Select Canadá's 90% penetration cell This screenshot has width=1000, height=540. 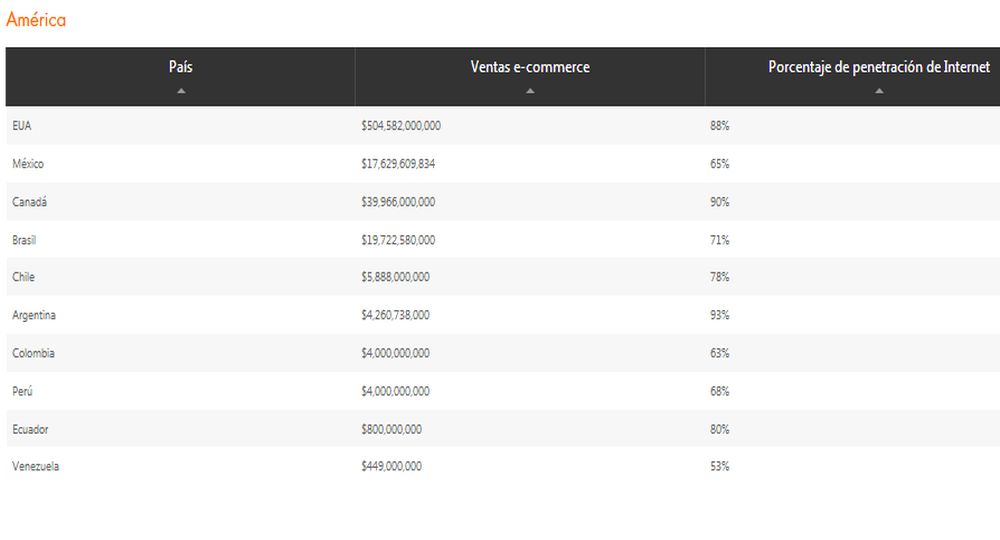pos(719,202)
